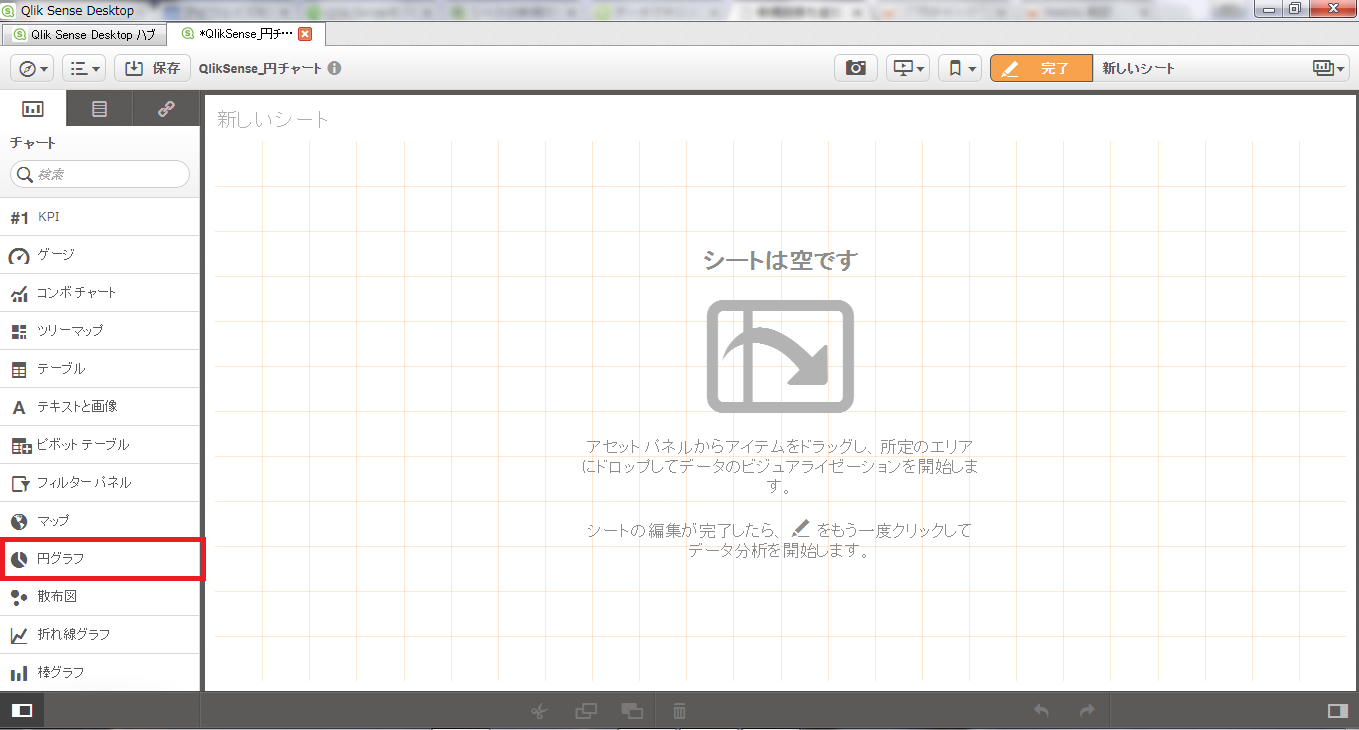Open the compass navigation dropdown
Screen dimensions: 1359x730
coord(32,68)
